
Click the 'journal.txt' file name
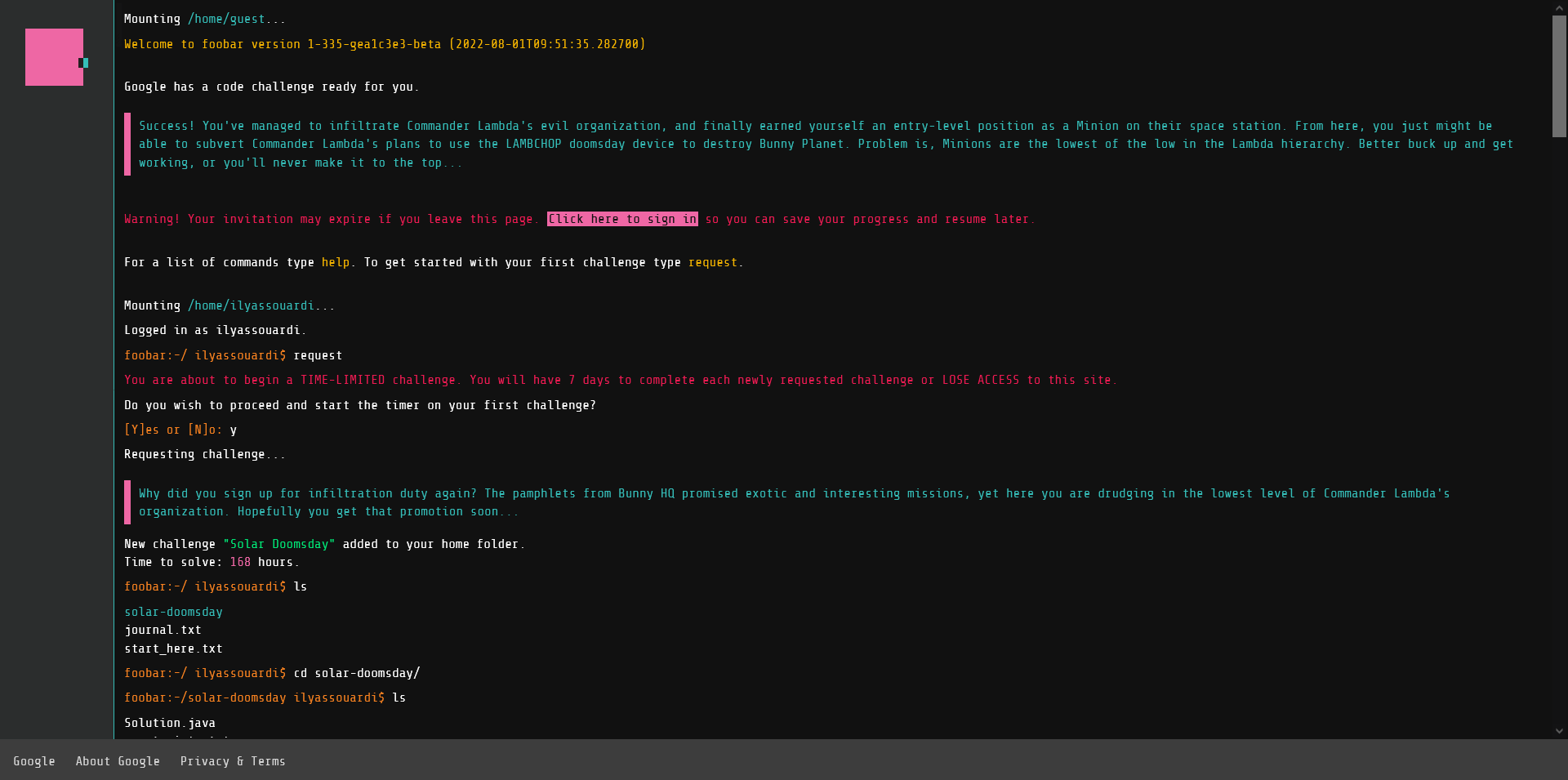tap(163, 630)
